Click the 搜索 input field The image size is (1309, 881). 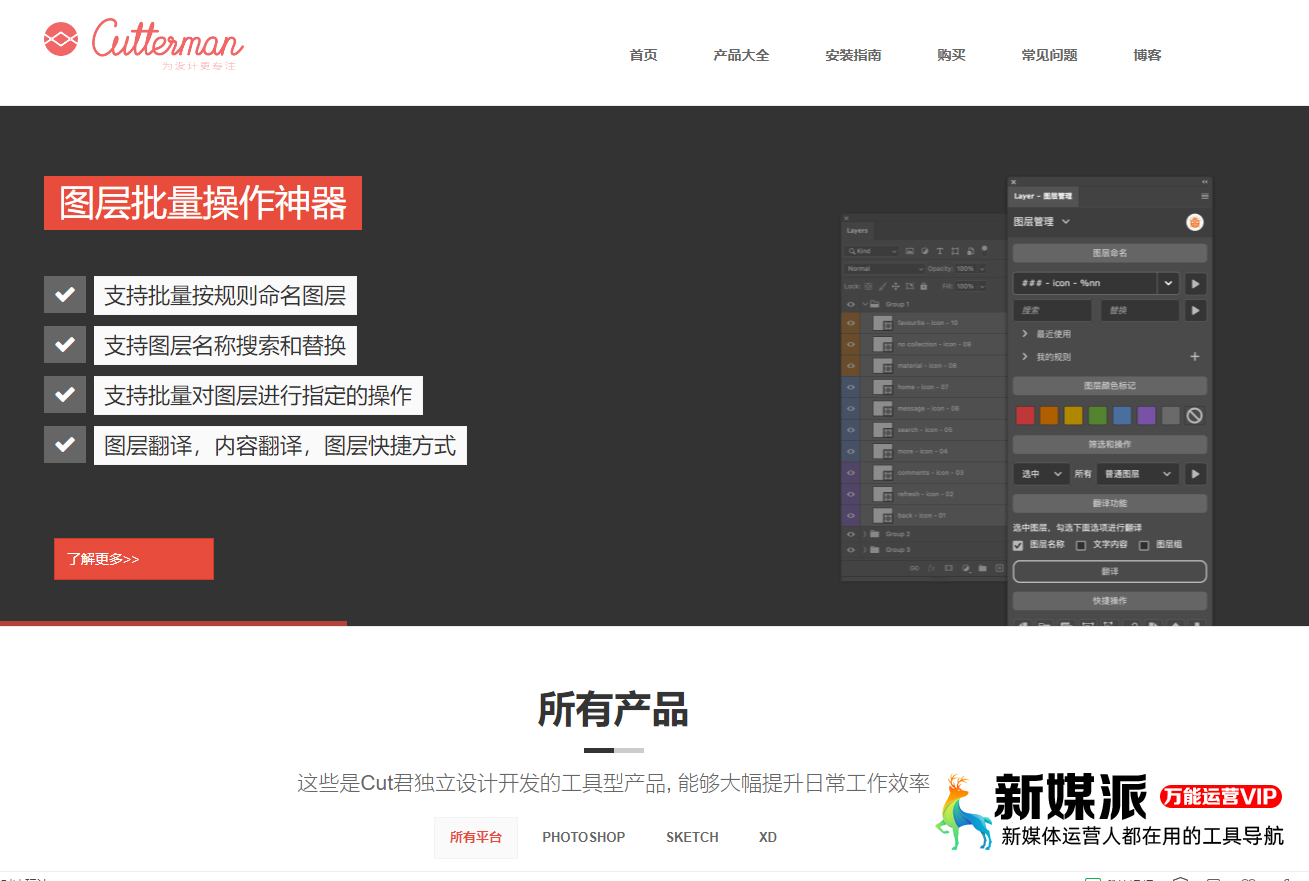point(1053,311)
